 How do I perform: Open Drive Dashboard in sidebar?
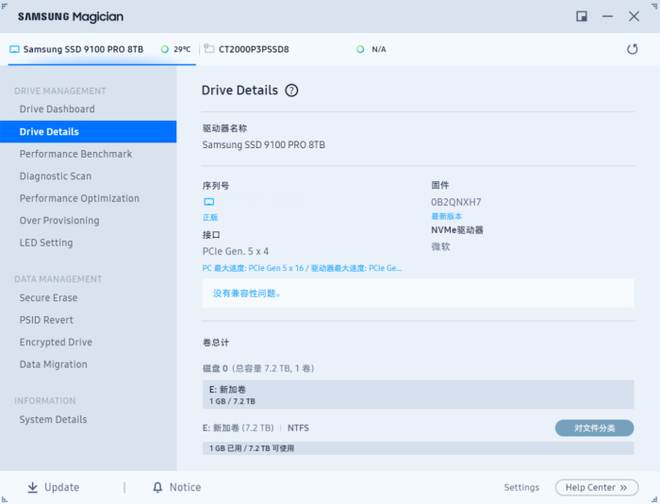pos(57,109)
